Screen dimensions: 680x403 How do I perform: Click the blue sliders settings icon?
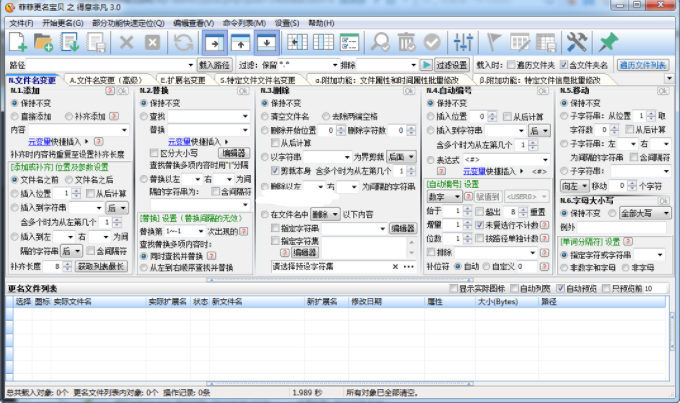point(463,43)
